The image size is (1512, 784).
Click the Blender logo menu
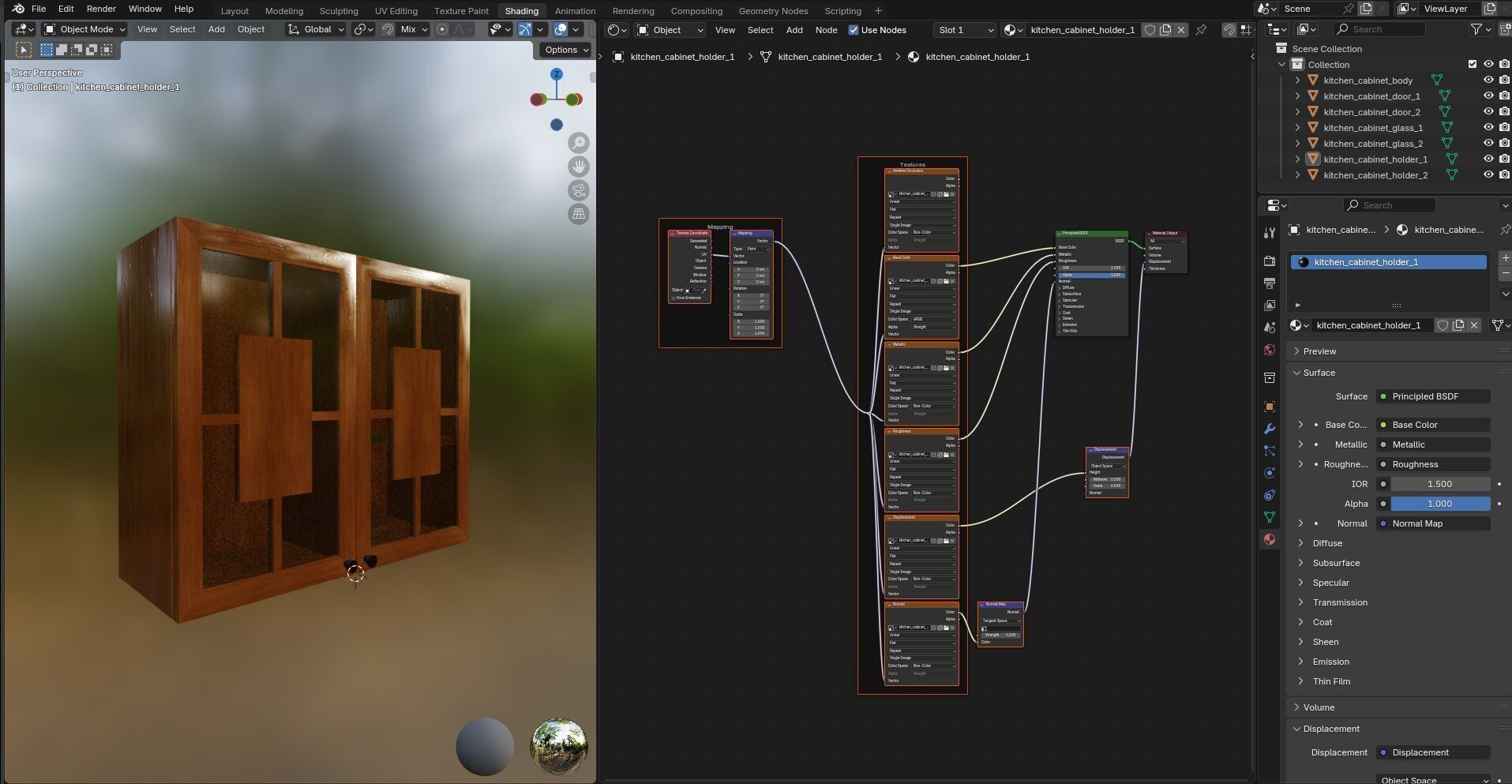coord(17,9)
